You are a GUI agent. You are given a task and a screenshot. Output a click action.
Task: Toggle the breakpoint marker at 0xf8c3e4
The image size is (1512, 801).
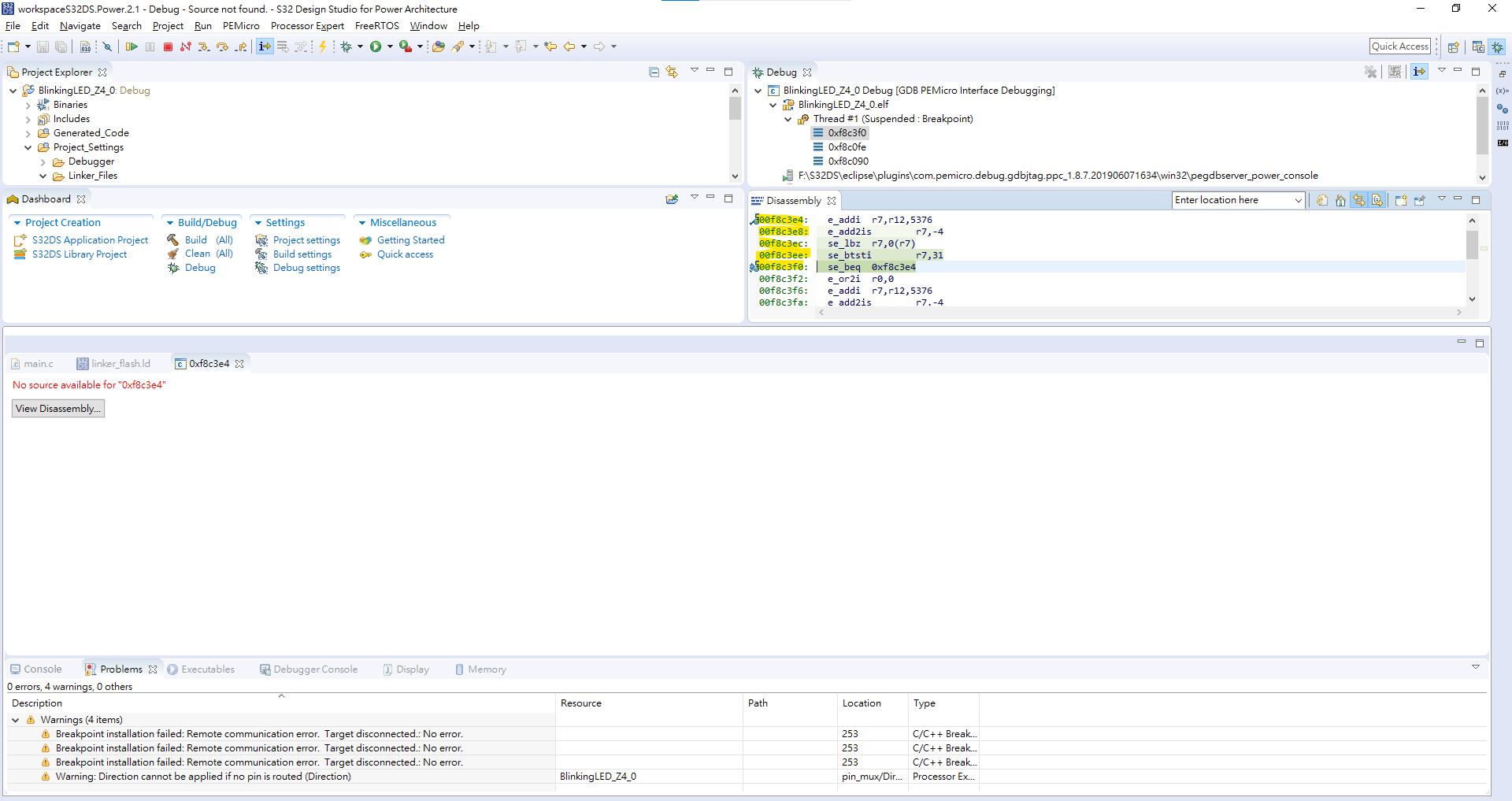click(x=754, y=221)
